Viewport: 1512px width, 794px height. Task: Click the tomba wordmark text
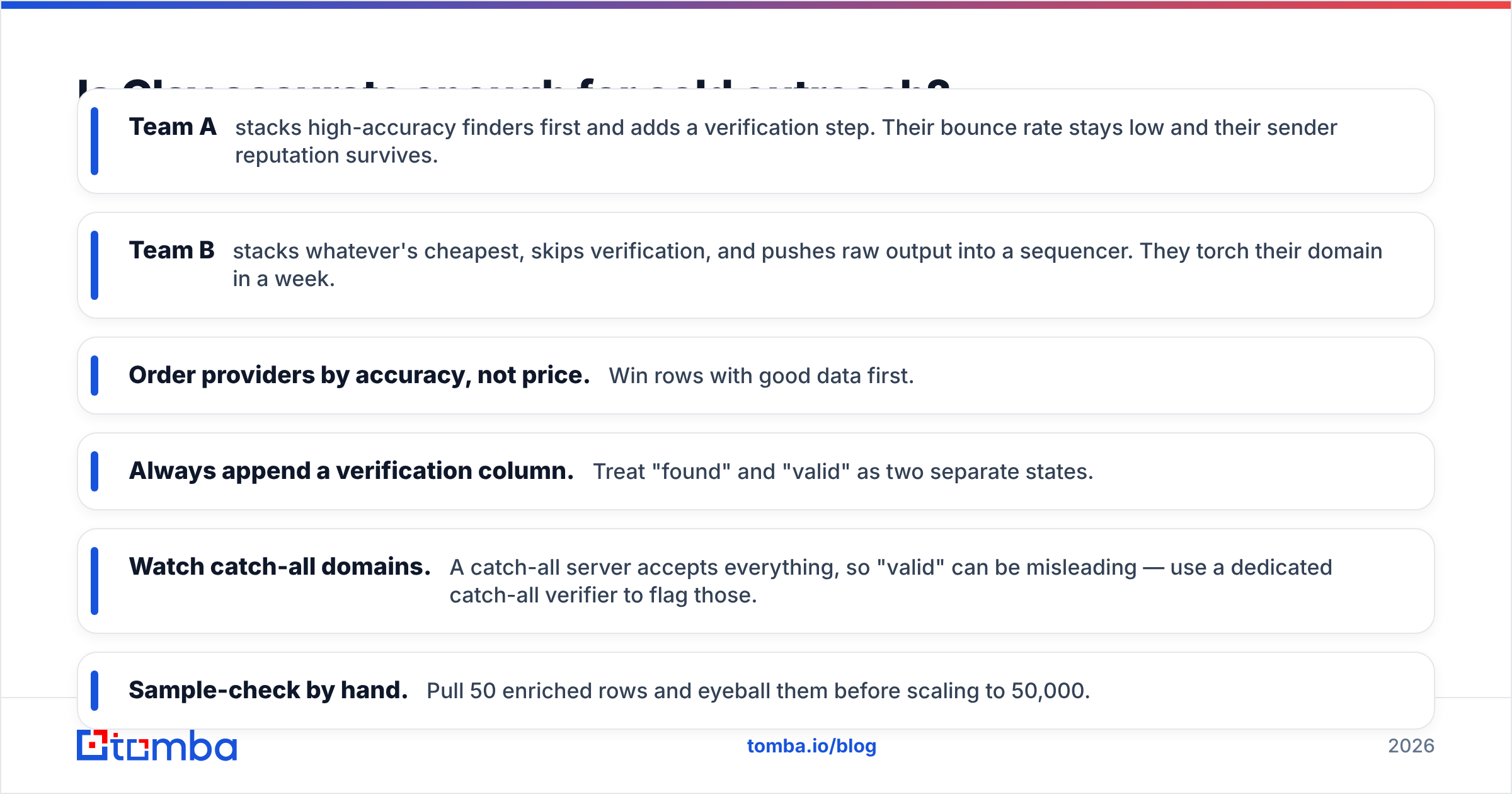175,746
